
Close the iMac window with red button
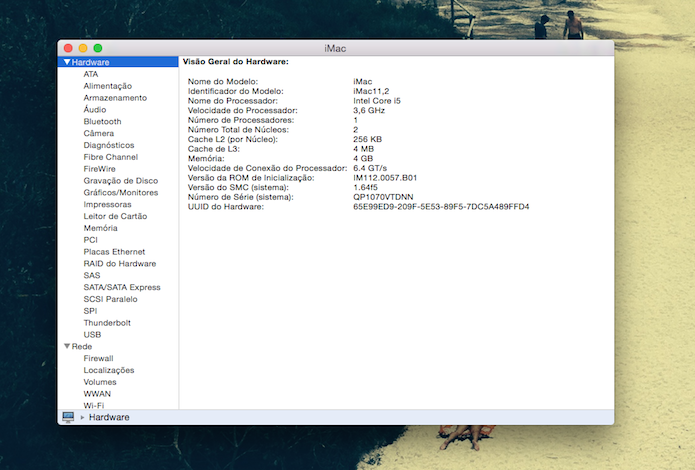pos(68,48)
